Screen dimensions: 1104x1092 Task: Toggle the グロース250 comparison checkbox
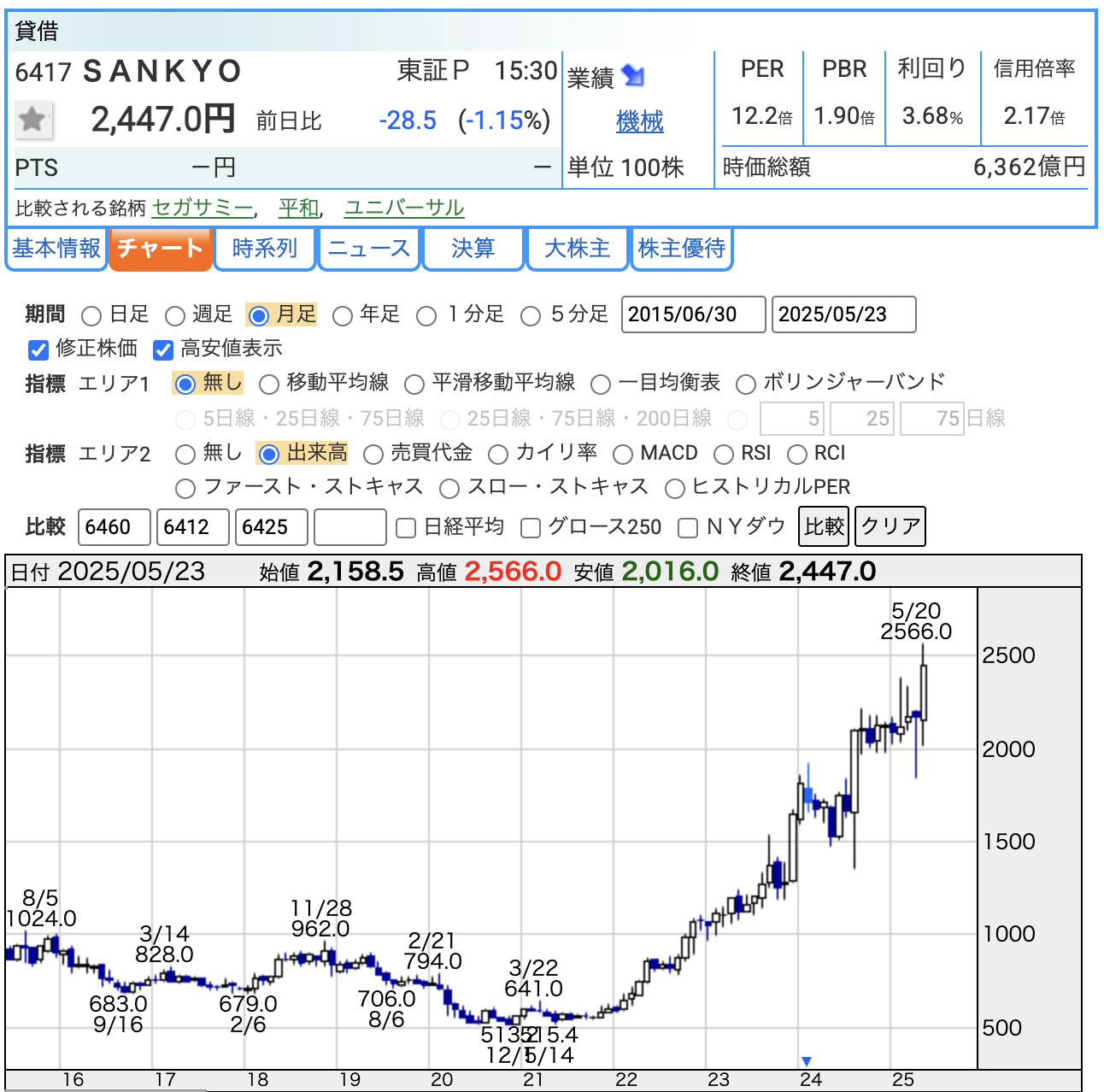[531, 528]
